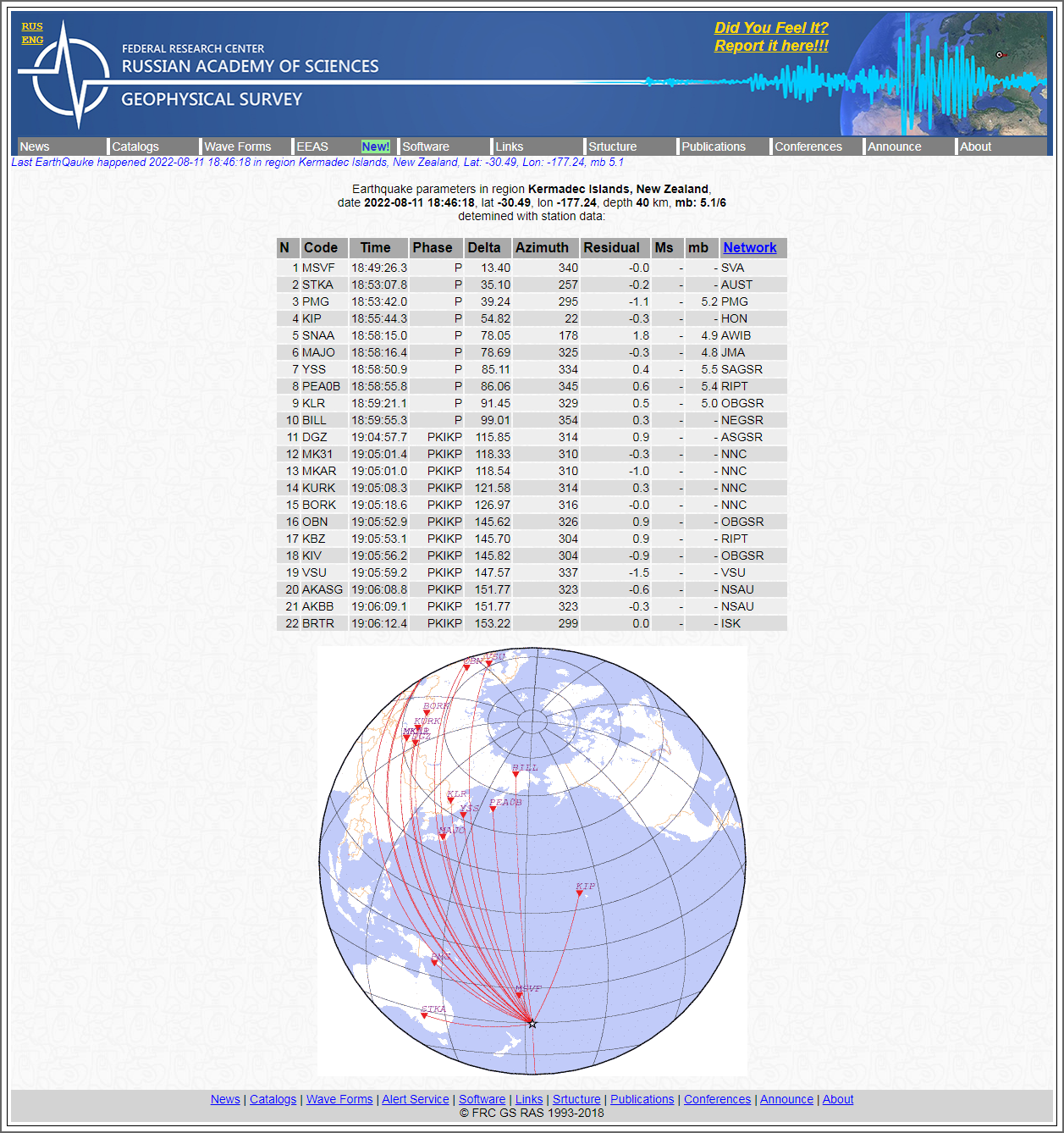The height and width of the screenshot is (1133, 1064).
Task: Open the Publications menu item
Action: (x=714, y=146)
